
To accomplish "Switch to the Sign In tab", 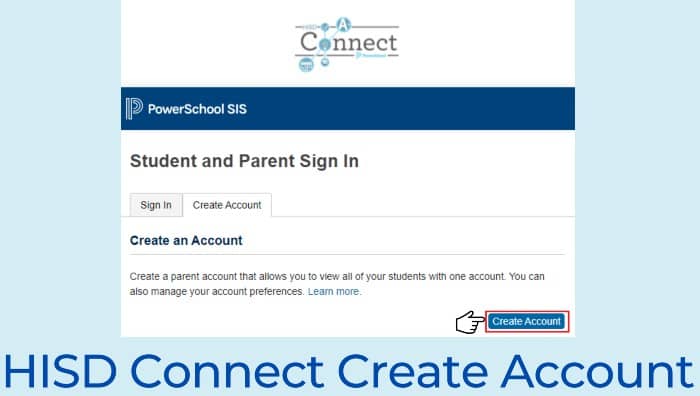I will (156, 205).
